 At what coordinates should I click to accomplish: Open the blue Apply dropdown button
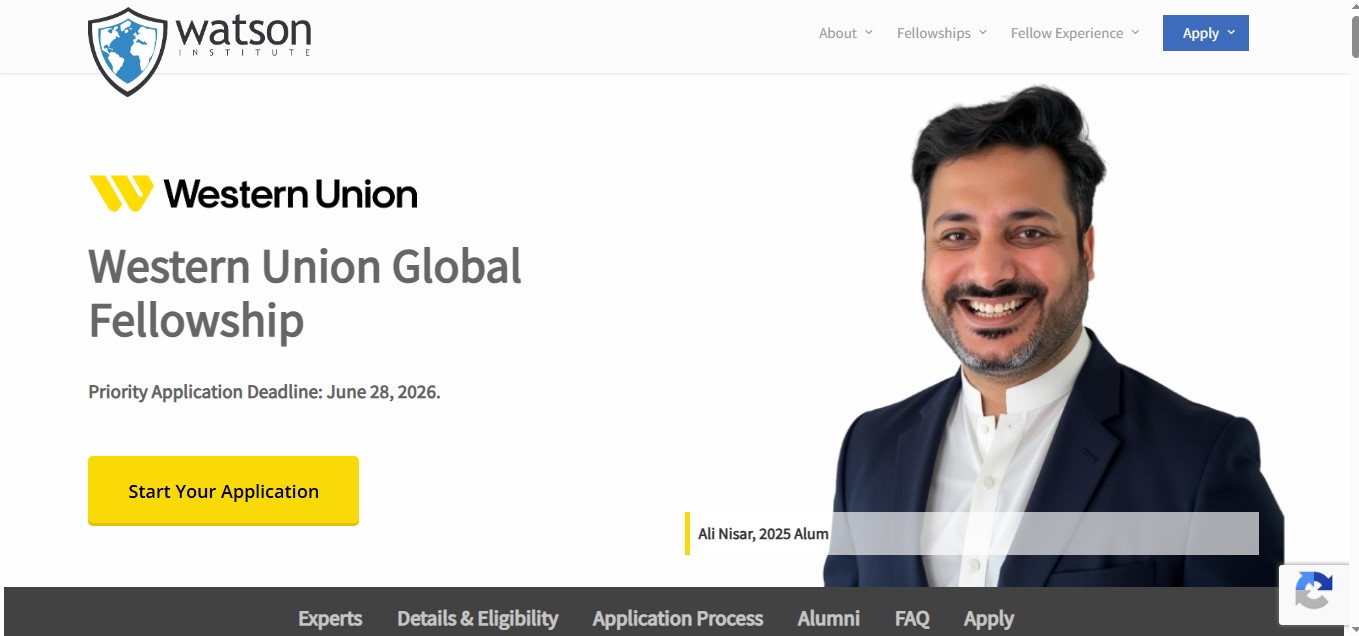tap(1205, 33)
